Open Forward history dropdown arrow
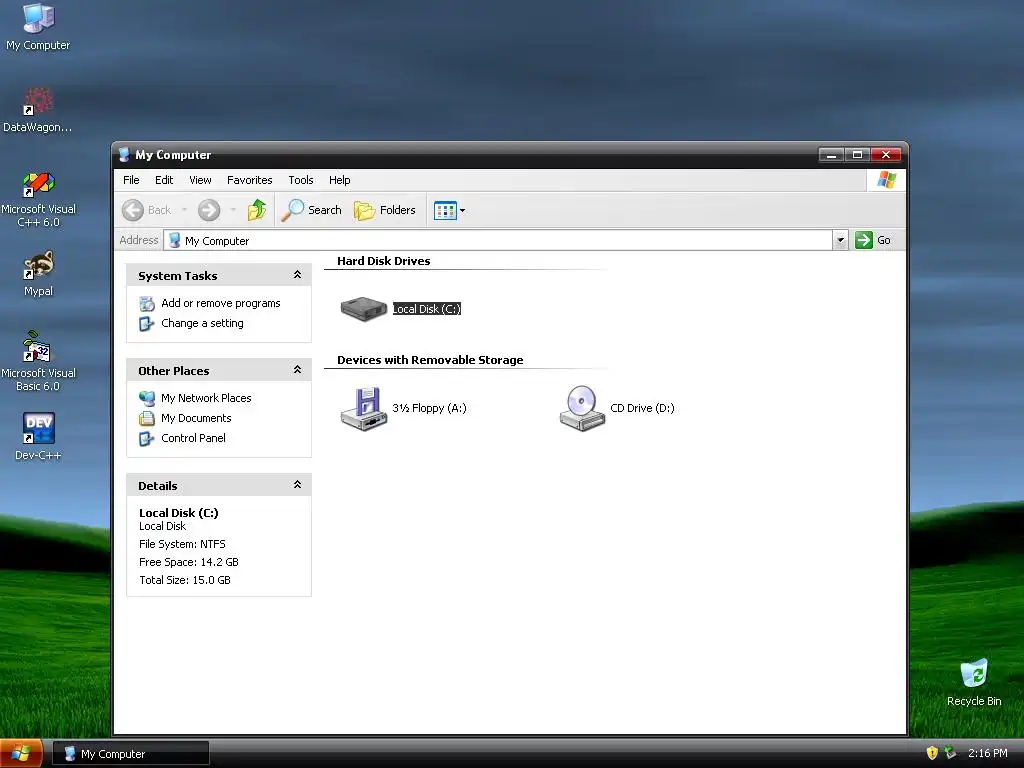 [x=233, y=210]
